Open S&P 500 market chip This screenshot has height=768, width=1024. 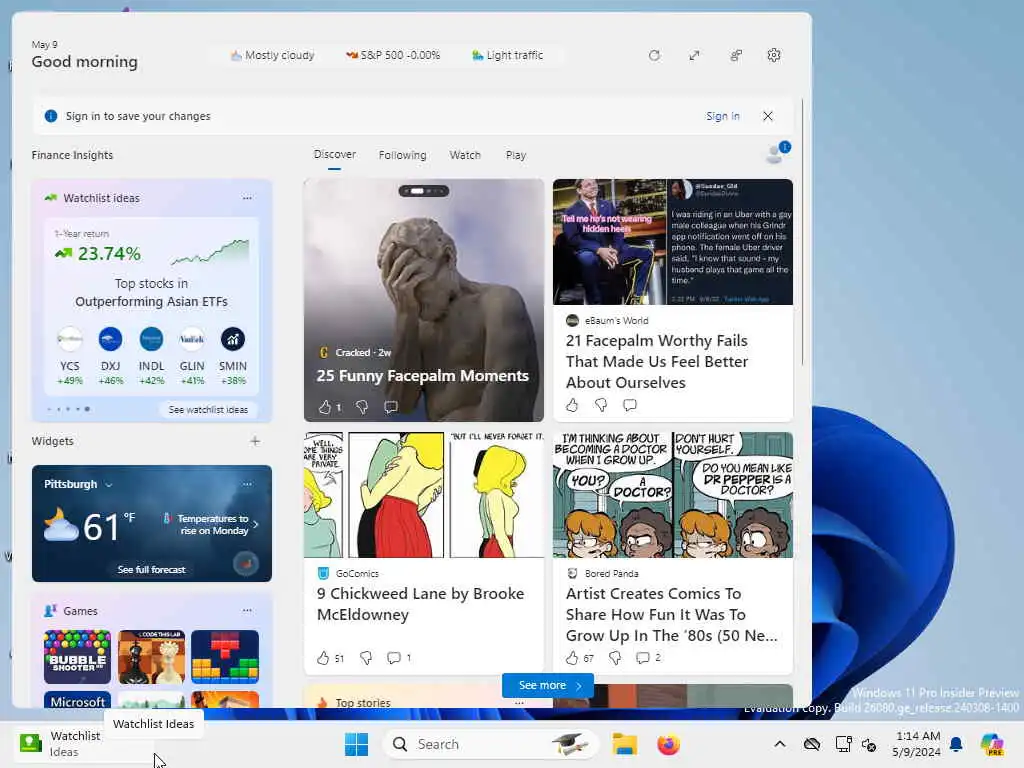click(392, 56)
